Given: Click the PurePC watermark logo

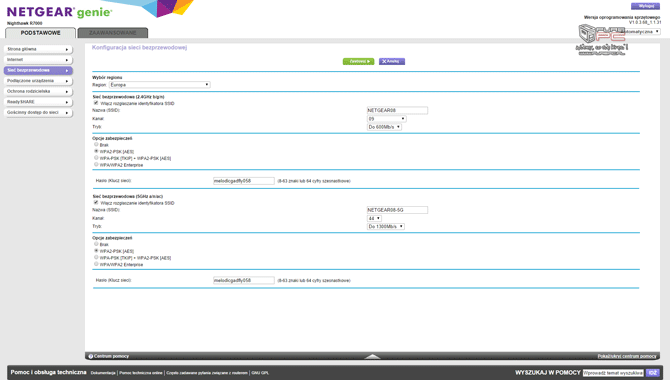Looking at the screenshot, I should pos(602,40).
